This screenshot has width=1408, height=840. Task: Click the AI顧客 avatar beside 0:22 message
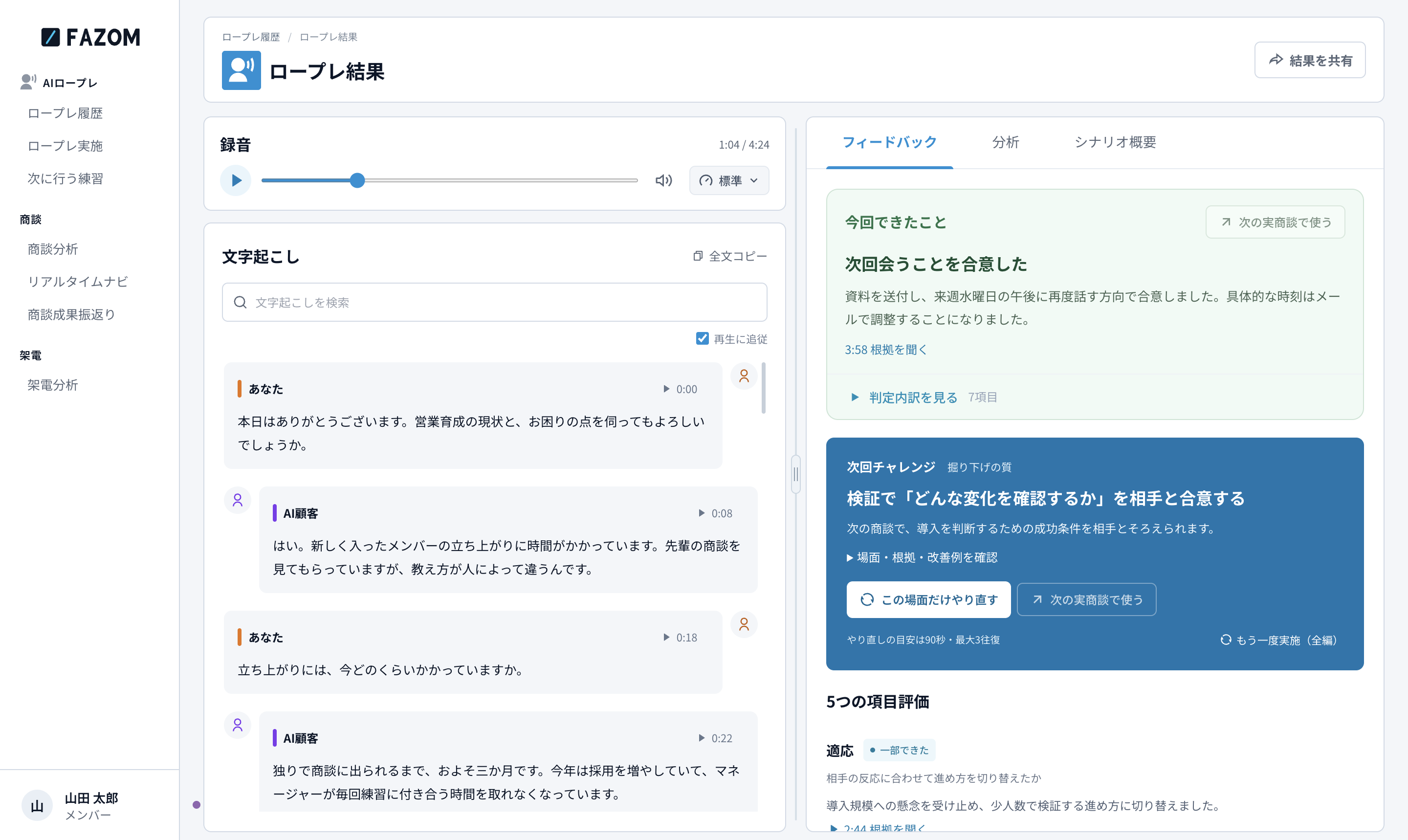238,725
